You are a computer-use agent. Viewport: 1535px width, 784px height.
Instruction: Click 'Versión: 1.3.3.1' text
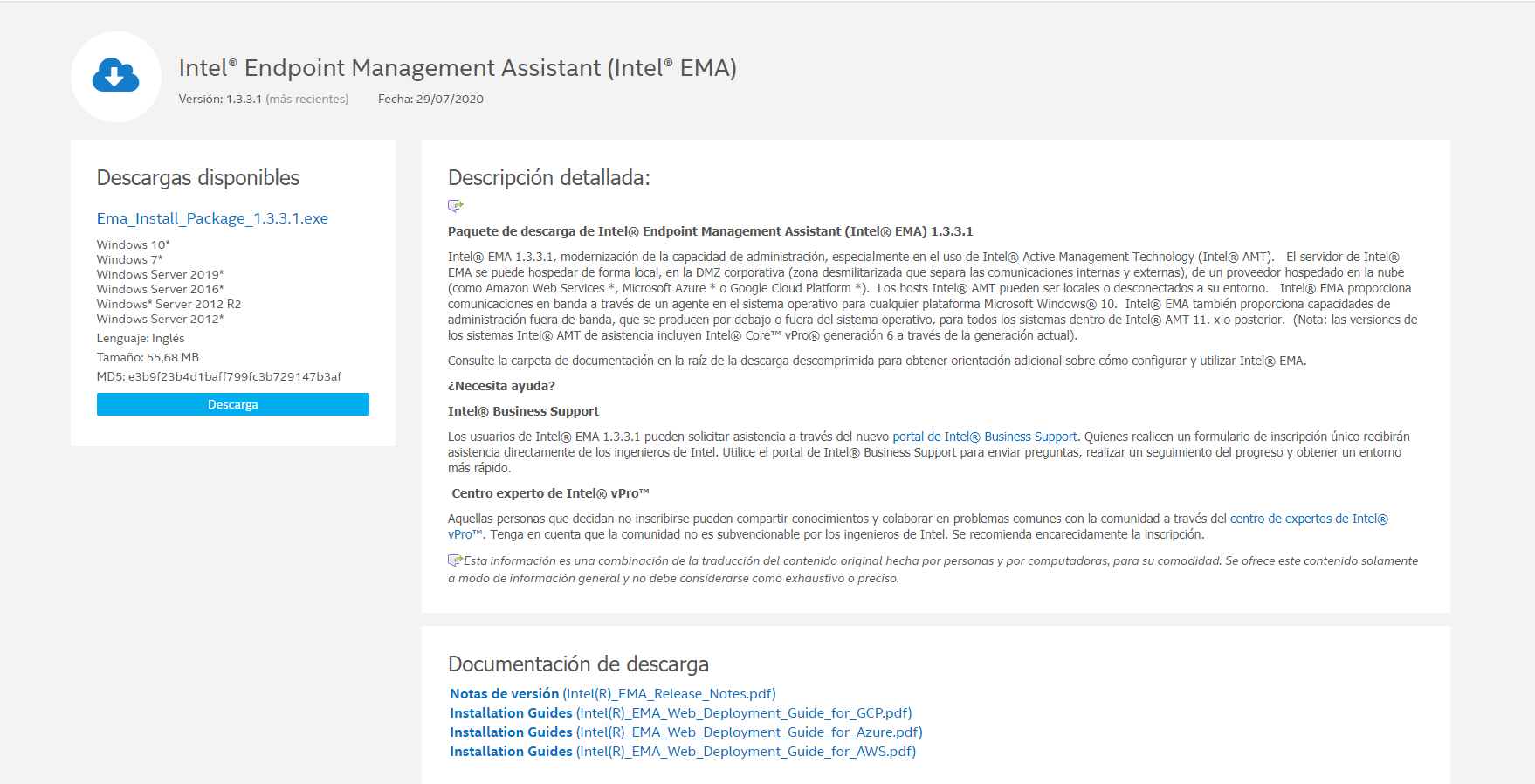tap(220, 100)
